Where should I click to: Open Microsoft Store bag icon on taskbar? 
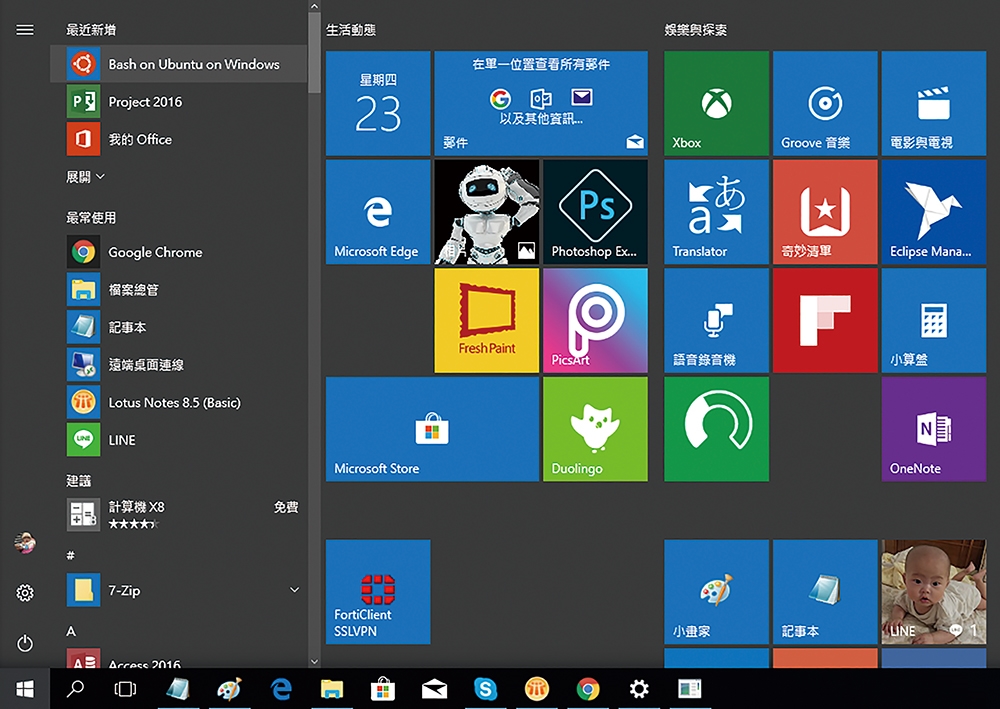coord(383,689)
